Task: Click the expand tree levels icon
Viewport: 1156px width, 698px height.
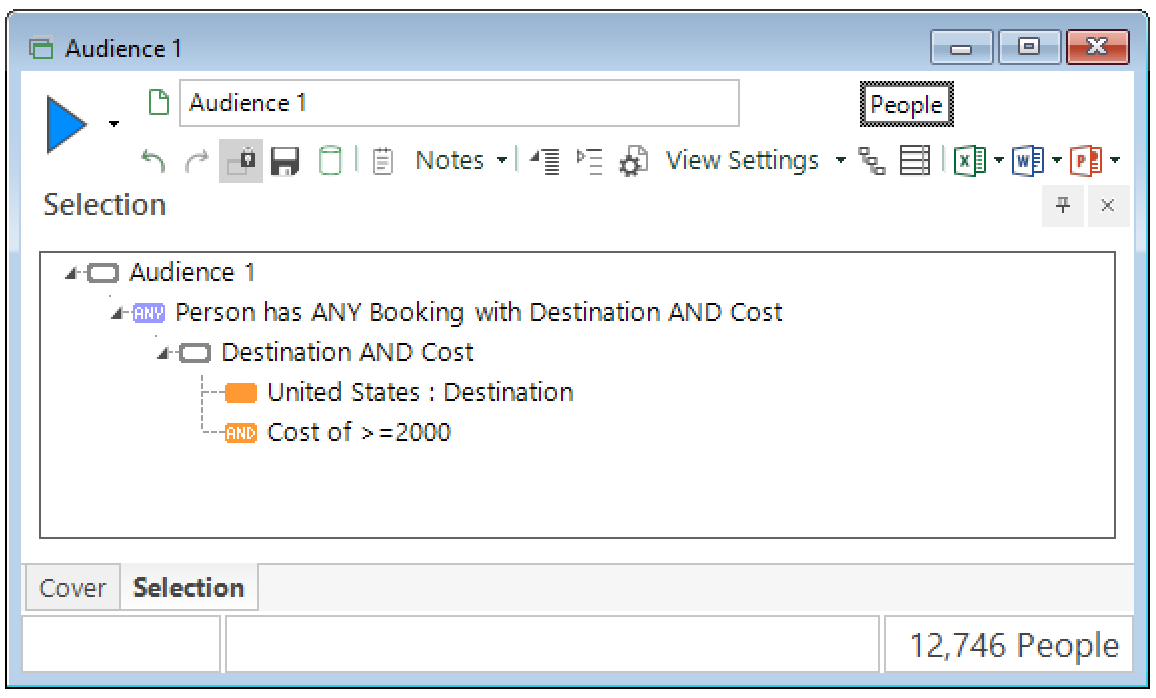Action: [590, 161]
